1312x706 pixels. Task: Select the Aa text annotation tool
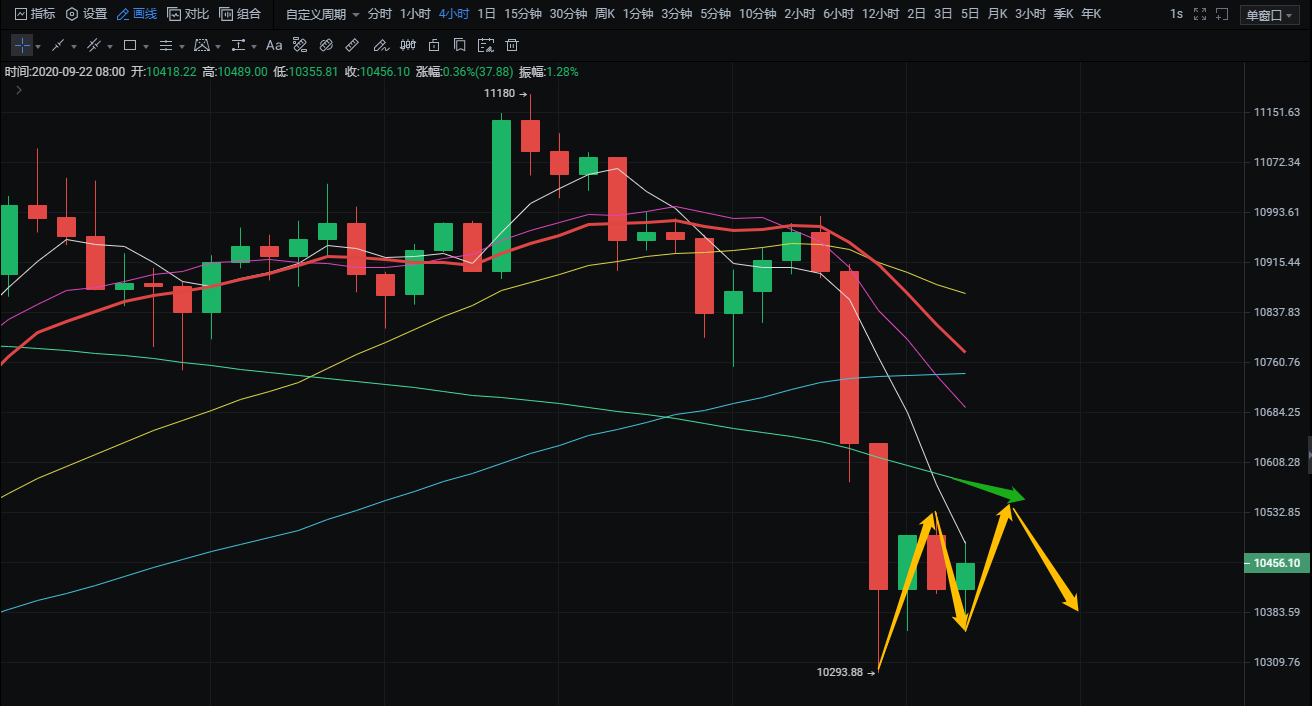[274, 46]
